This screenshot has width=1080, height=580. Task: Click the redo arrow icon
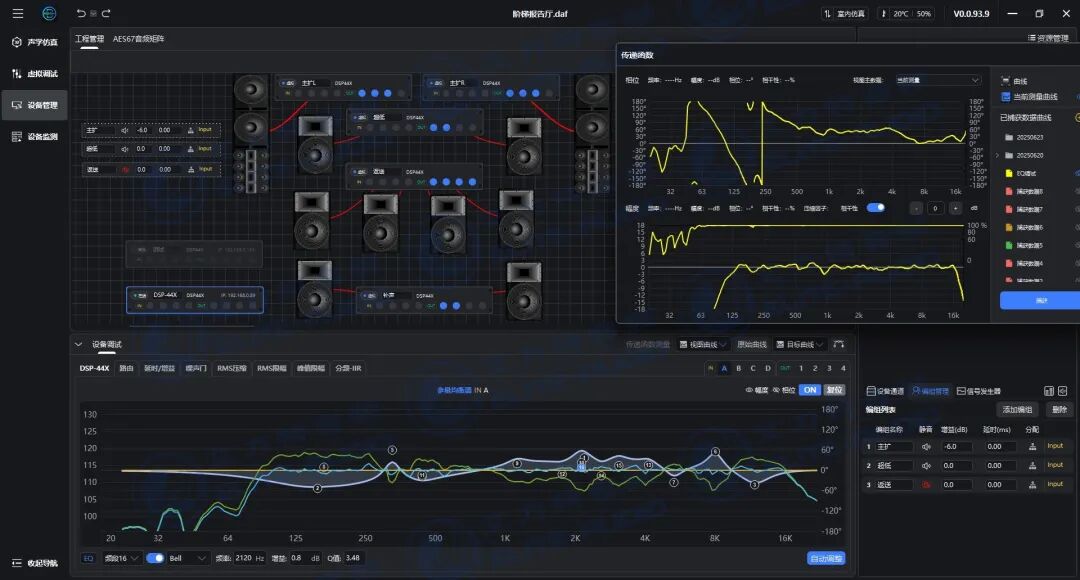tap(106, 13)
